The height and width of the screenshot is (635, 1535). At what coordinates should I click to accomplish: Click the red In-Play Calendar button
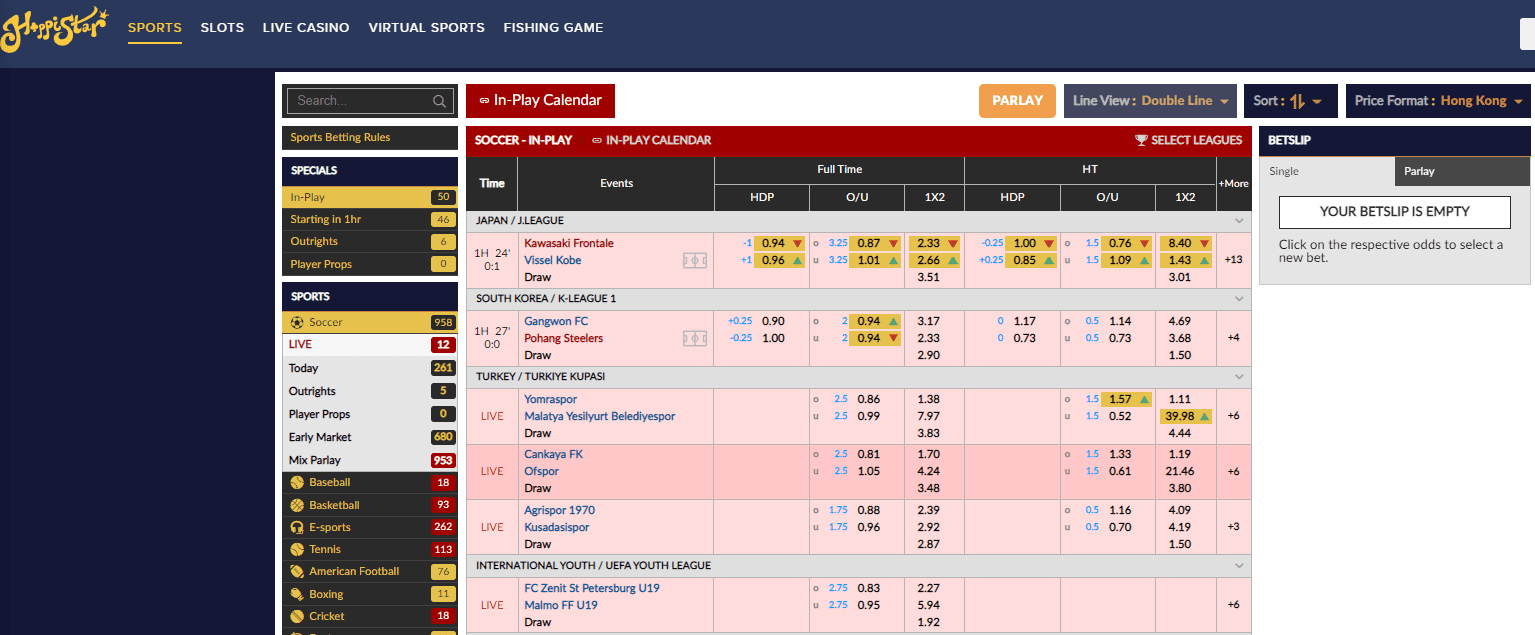click(x=540, y=101)
